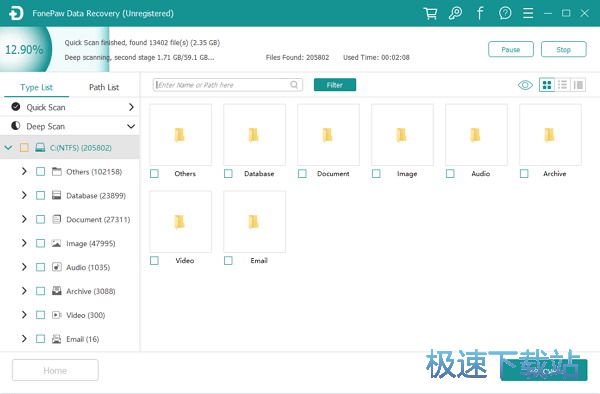Check the Others (102158) tree checkbox
This screenshot has height=394, width=600.
click(40, 171)
